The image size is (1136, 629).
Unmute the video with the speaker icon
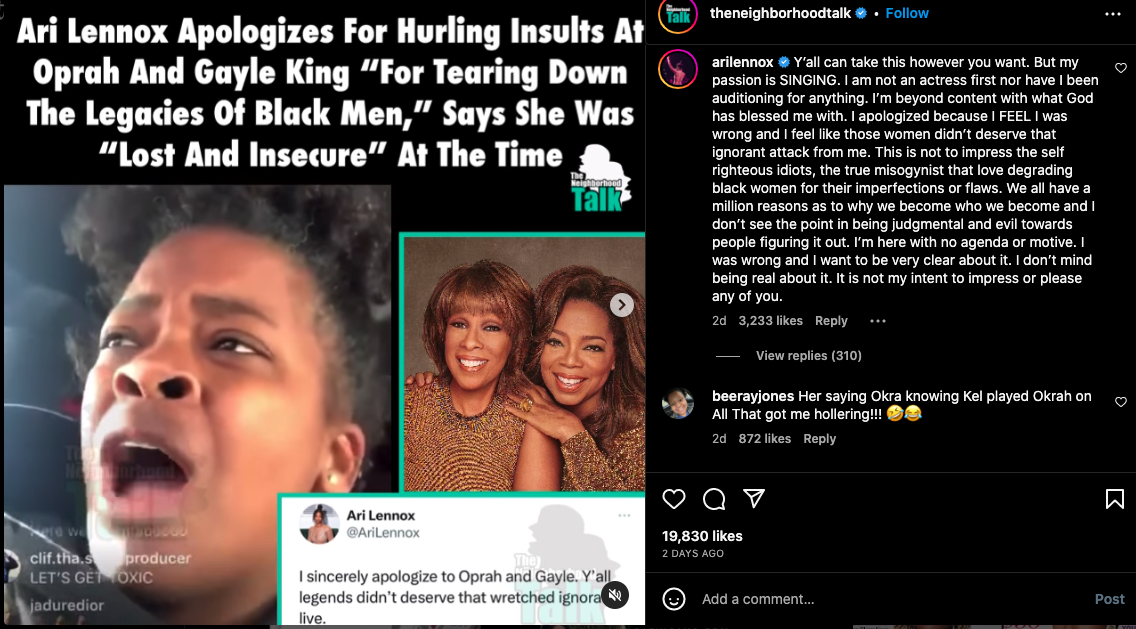pos(614,595)
